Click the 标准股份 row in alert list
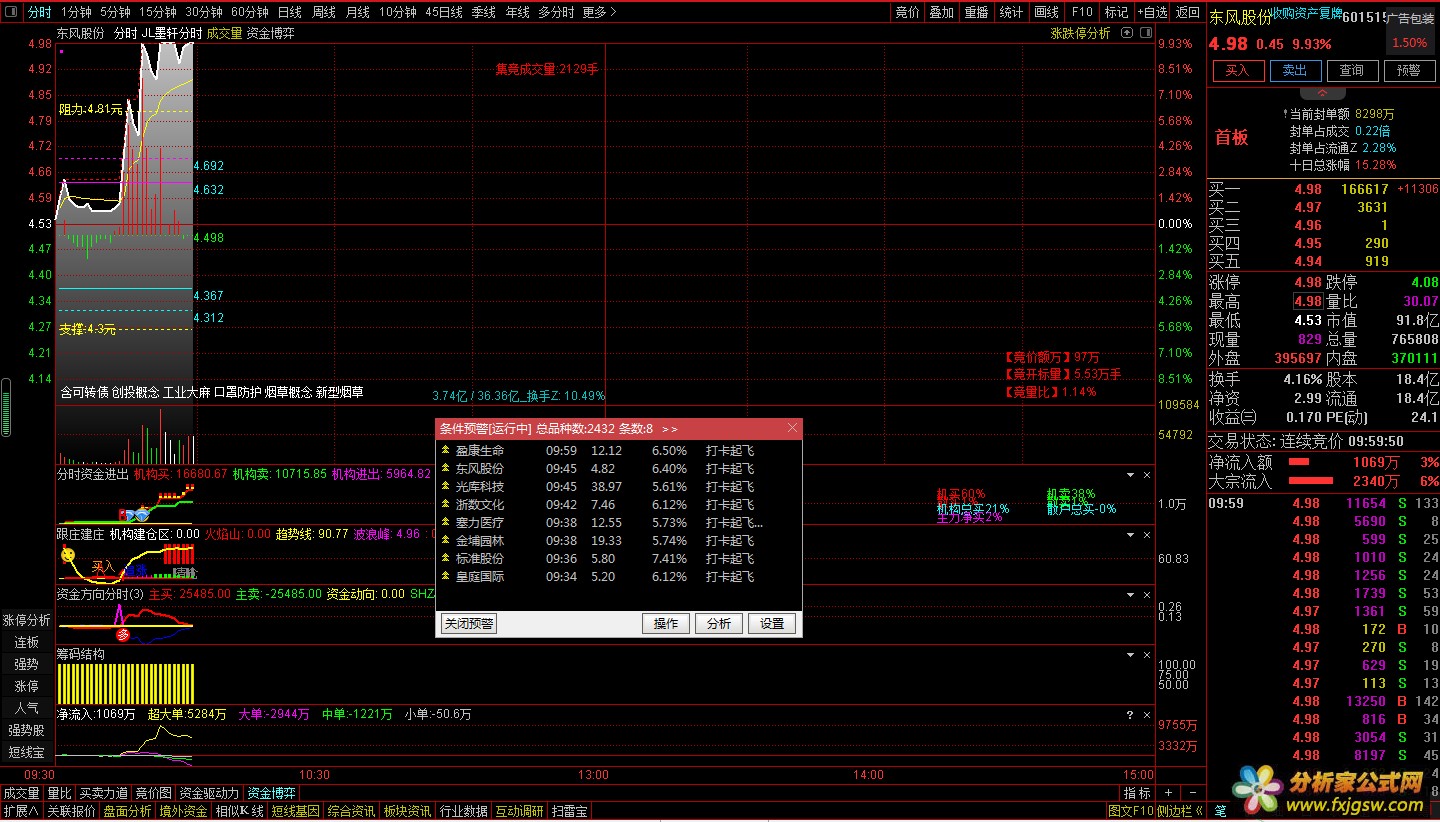Image resolution: width=1440 pixels, height=822 pixels. click(619, 558)
